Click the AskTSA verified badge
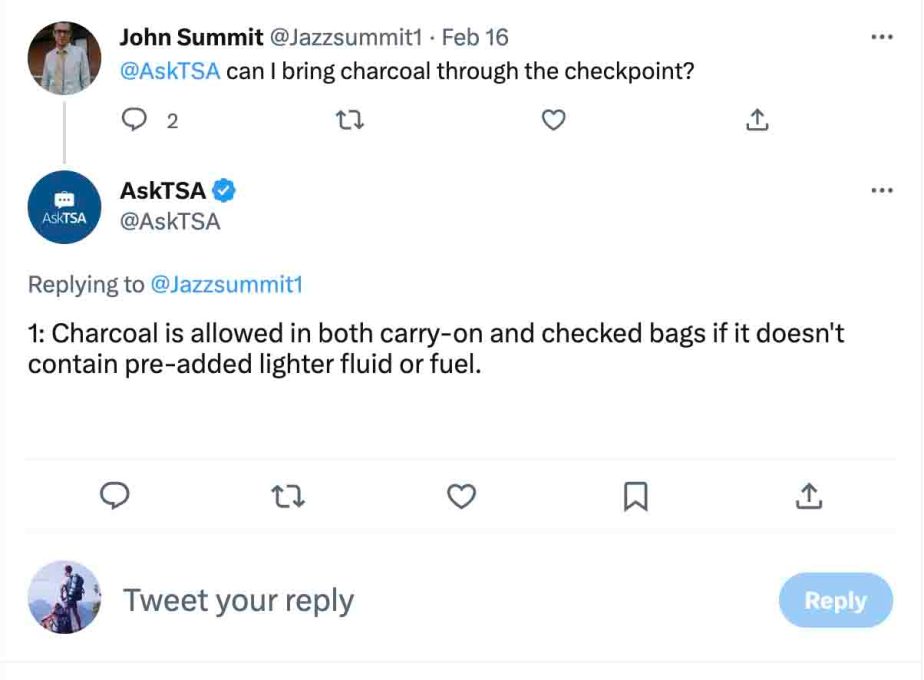This screenshot has height=680, width=924. (224, 190)
